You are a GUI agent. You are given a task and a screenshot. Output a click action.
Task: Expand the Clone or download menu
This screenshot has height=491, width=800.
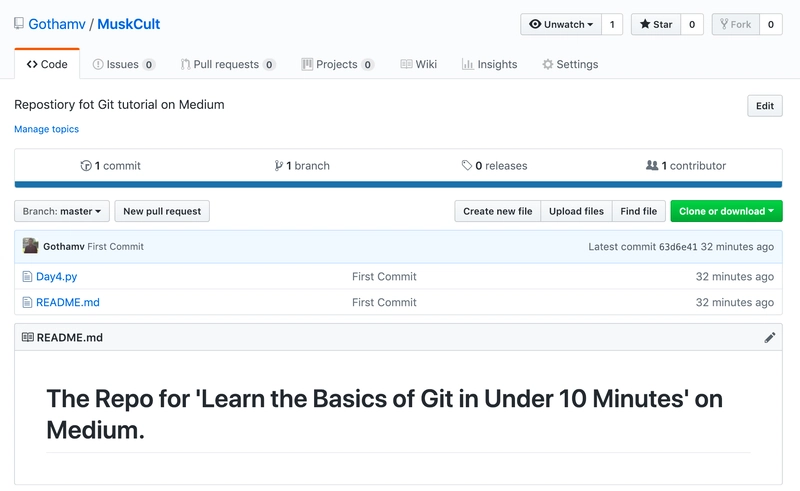click(x=726, y=211)
